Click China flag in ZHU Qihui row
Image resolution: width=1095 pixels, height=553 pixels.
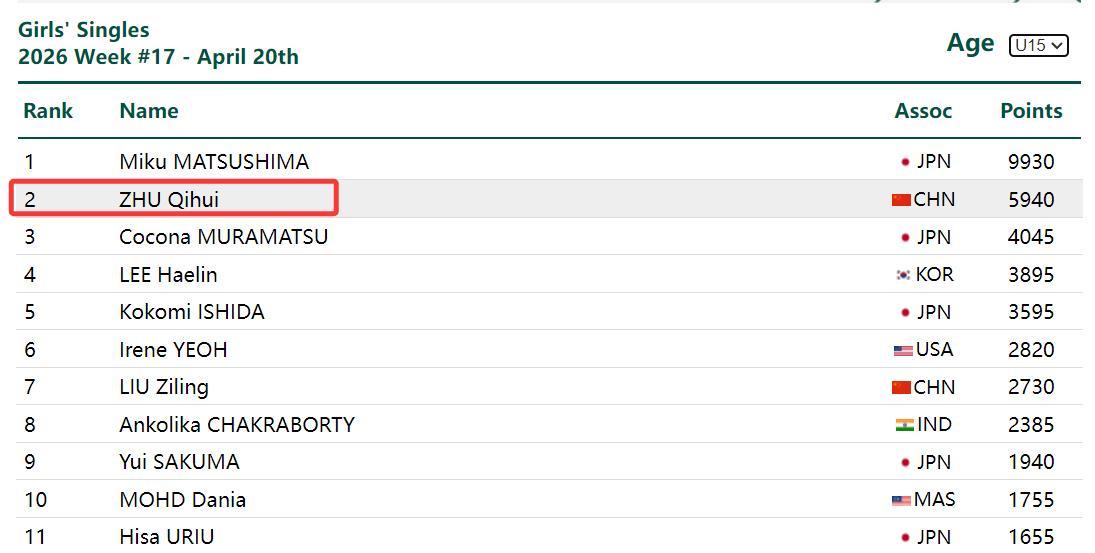[x=901, y=200]
